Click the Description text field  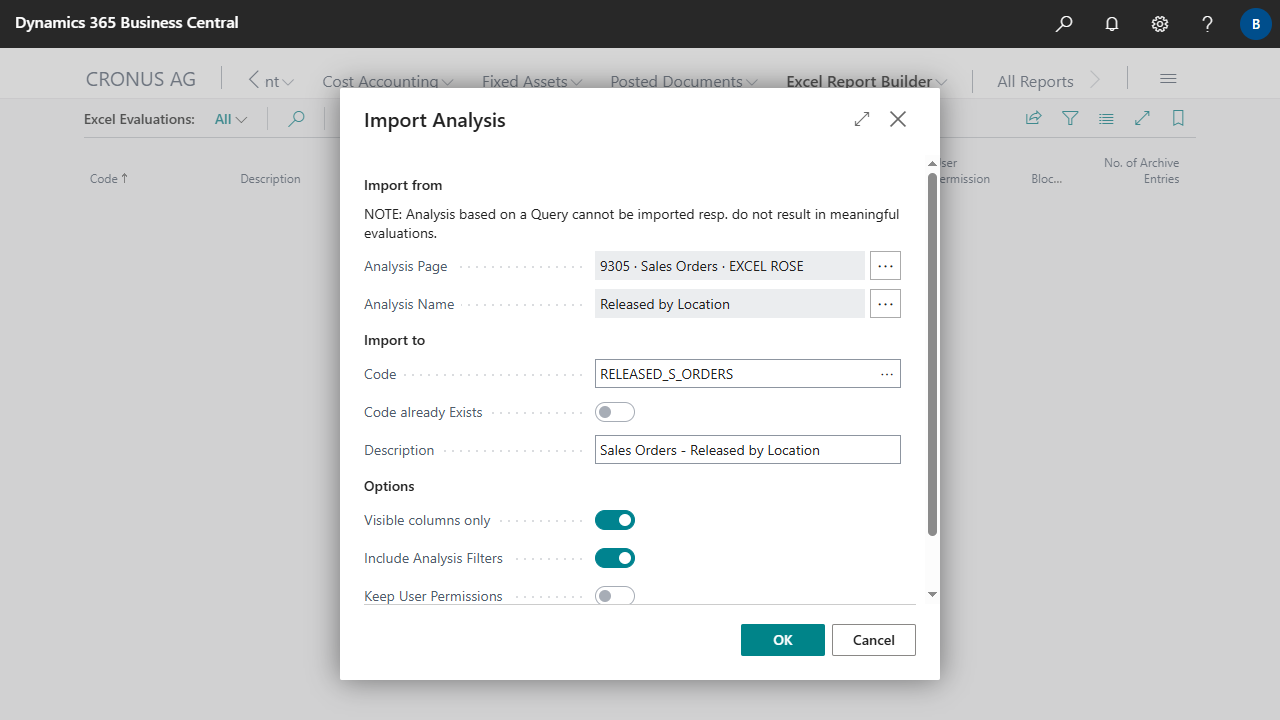[747, 450]
